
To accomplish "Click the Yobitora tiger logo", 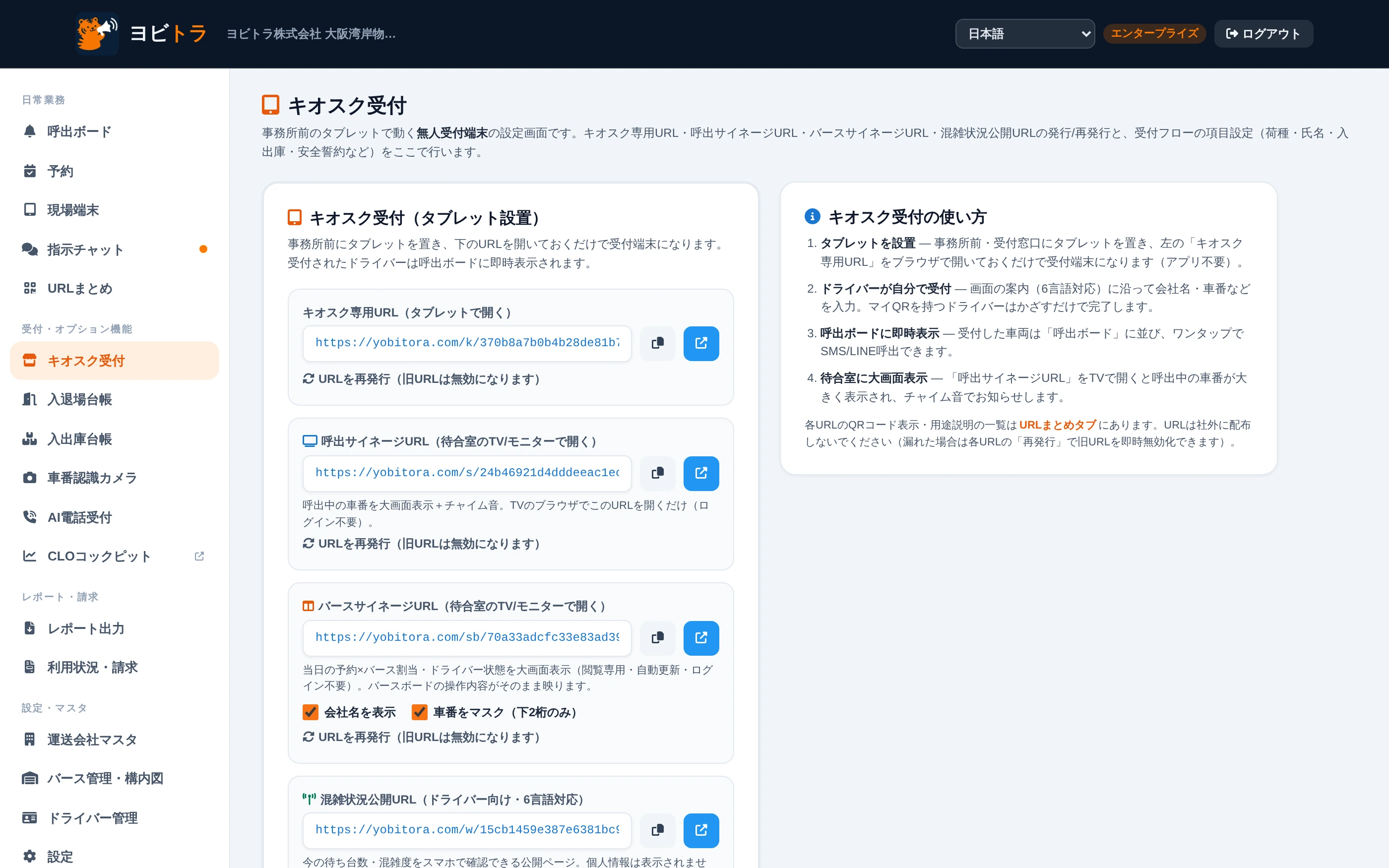I will pos(97,34).
